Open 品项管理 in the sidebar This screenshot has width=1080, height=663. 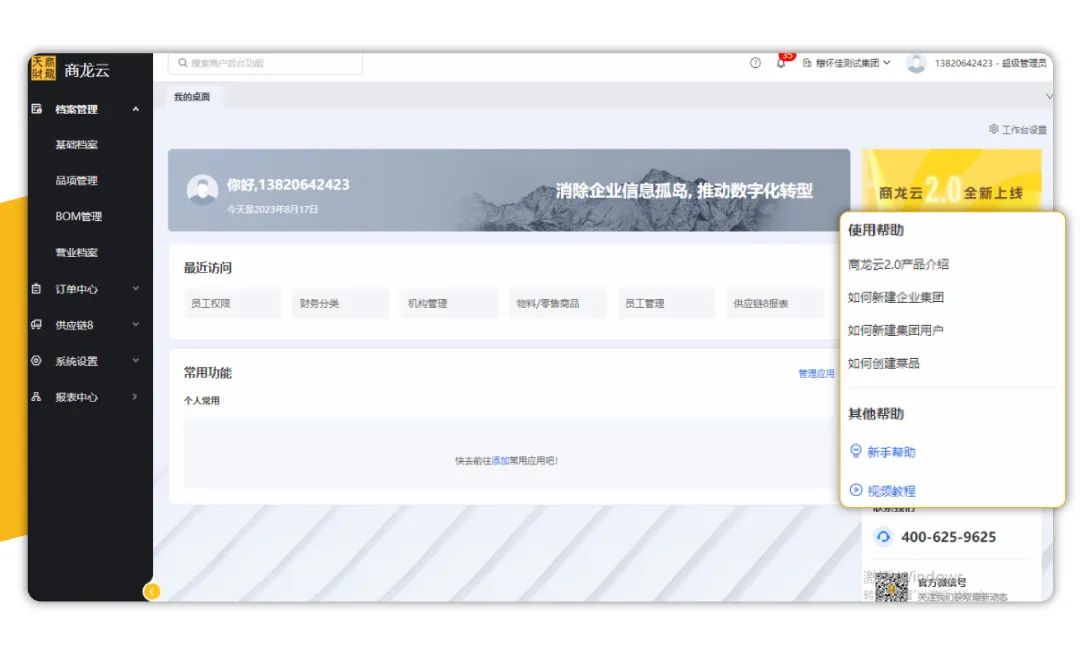coord(76,180)
